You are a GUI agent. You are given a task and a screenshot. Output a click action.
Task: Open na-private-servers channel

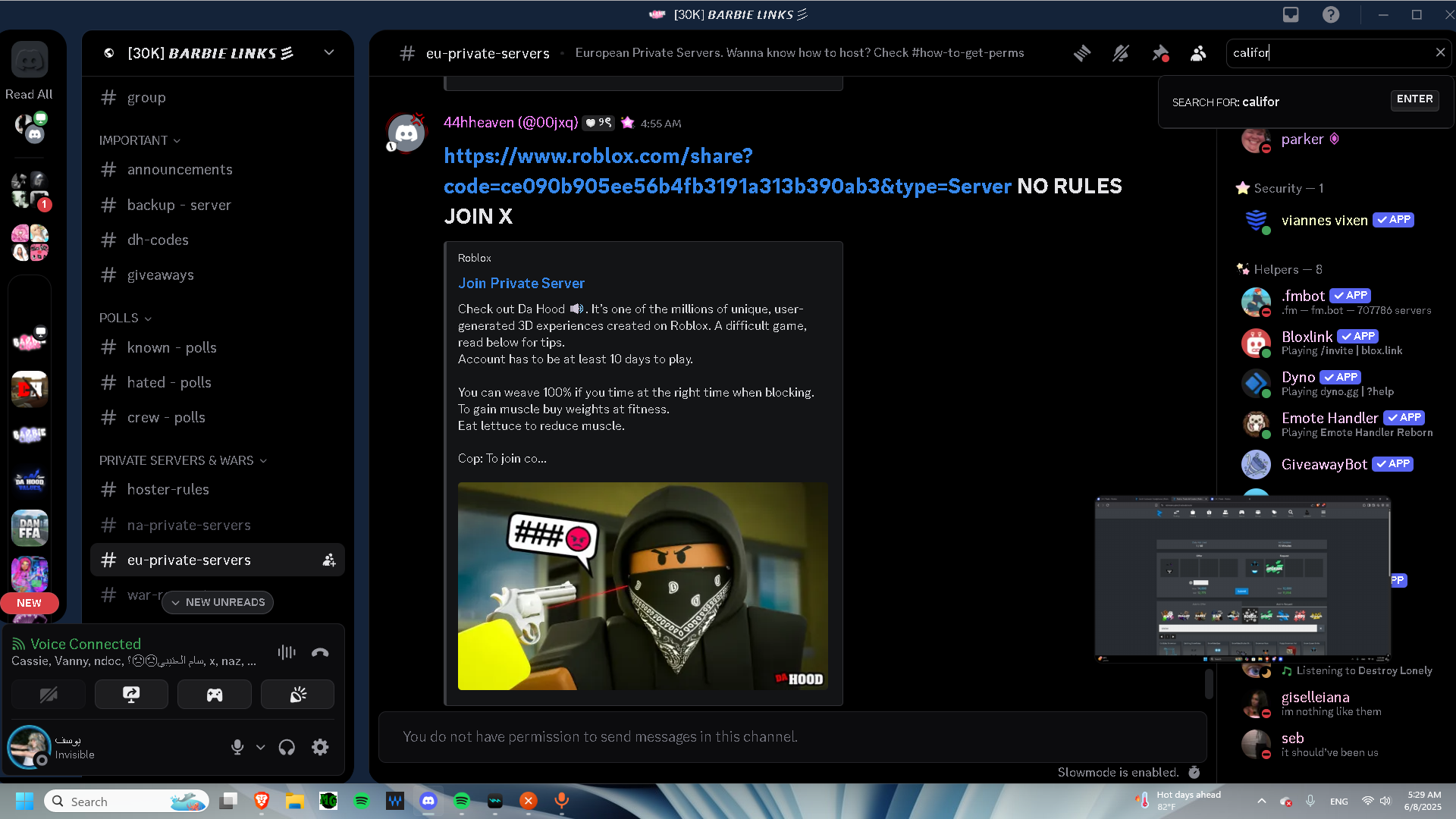tap(217, 525)
